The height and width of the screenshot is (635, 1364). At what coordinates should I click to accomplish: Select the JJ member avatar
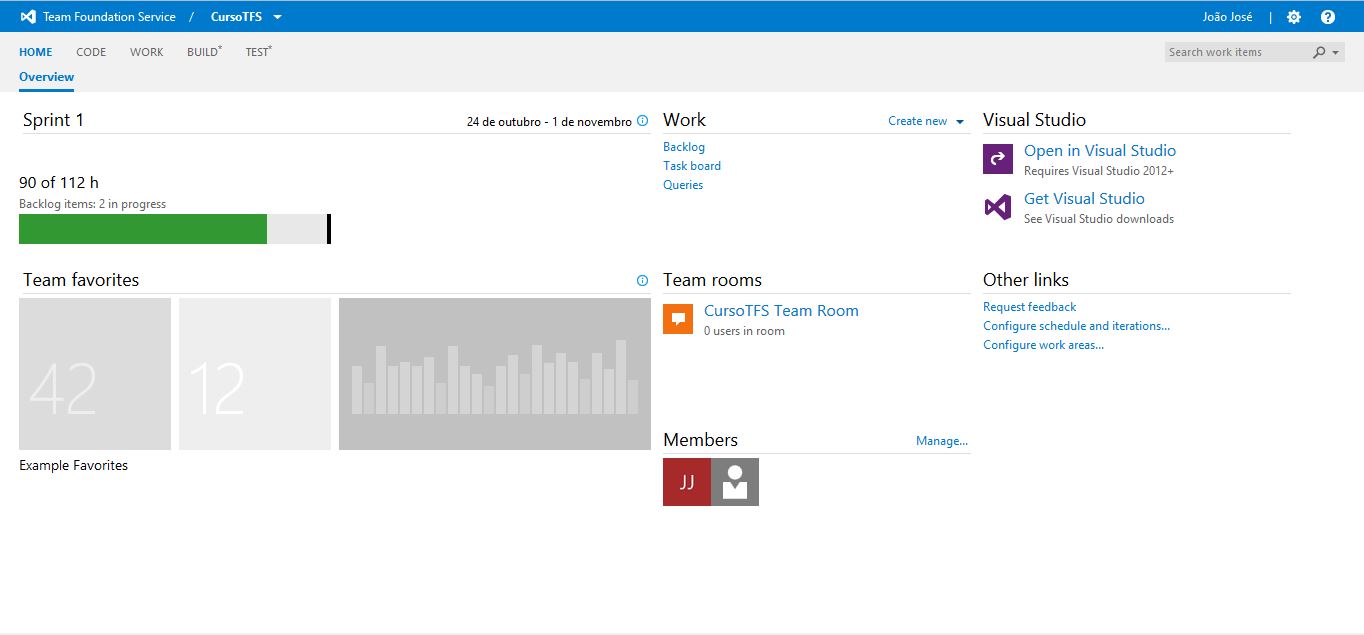[687, 482]
